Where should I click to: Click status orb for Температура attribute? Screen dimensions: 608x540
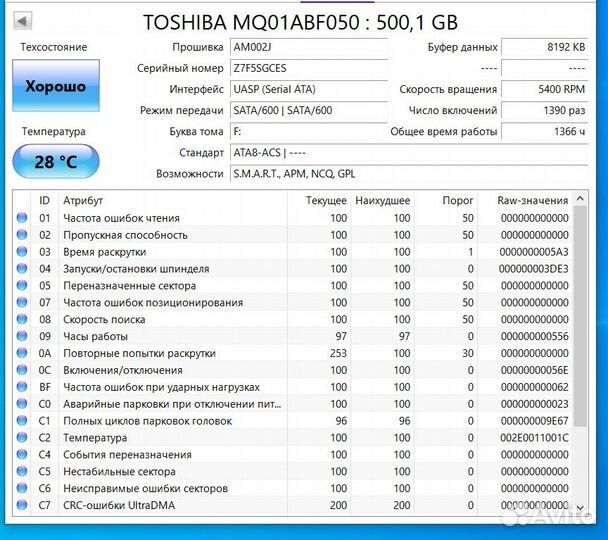(x=22, y=438)
